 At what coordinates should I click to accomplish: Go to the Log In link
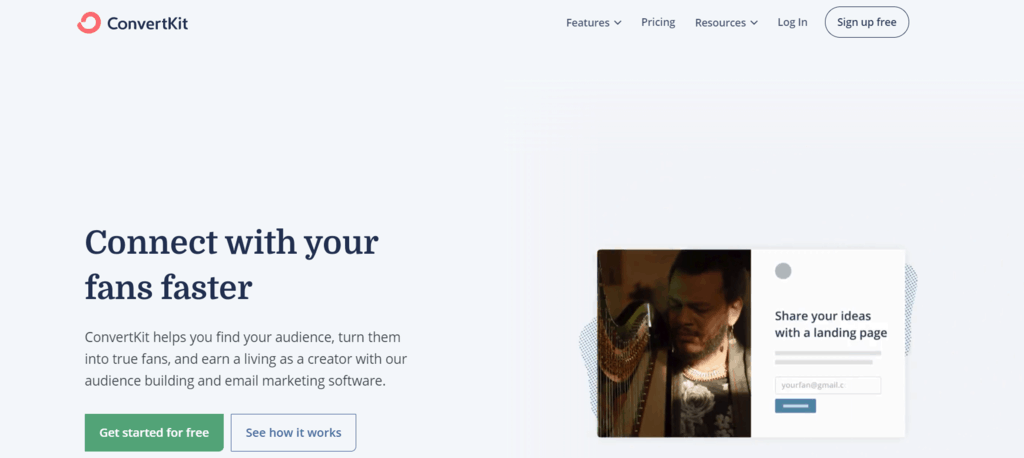click(x=792, y=22)
